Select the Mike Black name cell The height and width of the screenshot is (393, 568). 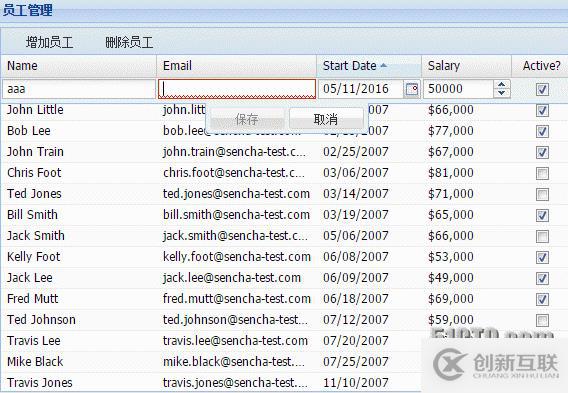pyautogui.click(x=35, y=362)
